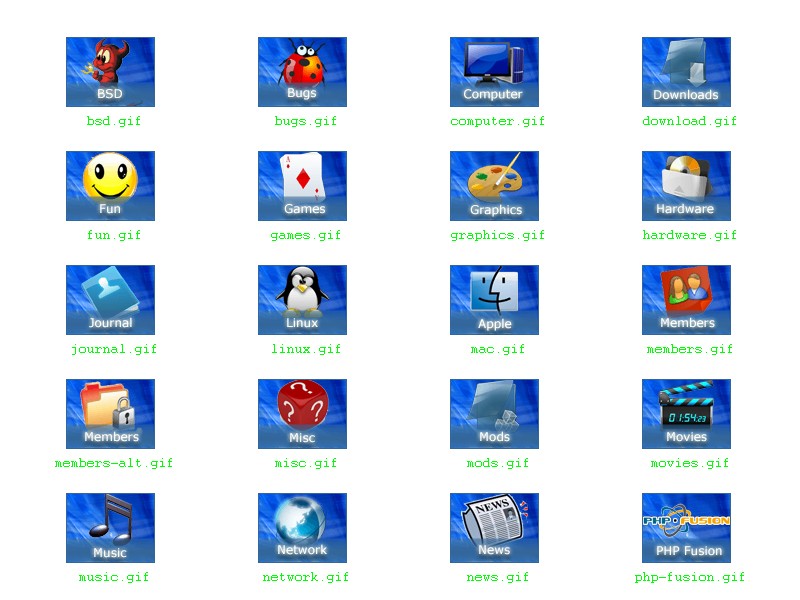
Task: Click the journal.gif filename text
Action: click(113, 349)
